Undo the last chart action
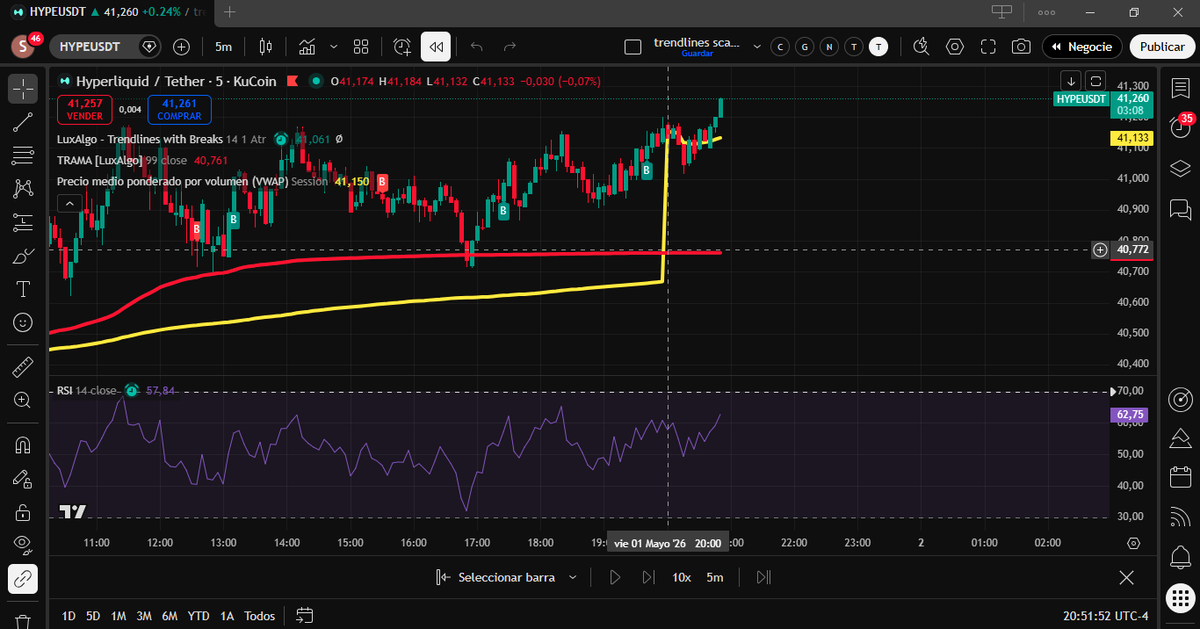This screenshot has height=629, width=1200. point(476,46)
